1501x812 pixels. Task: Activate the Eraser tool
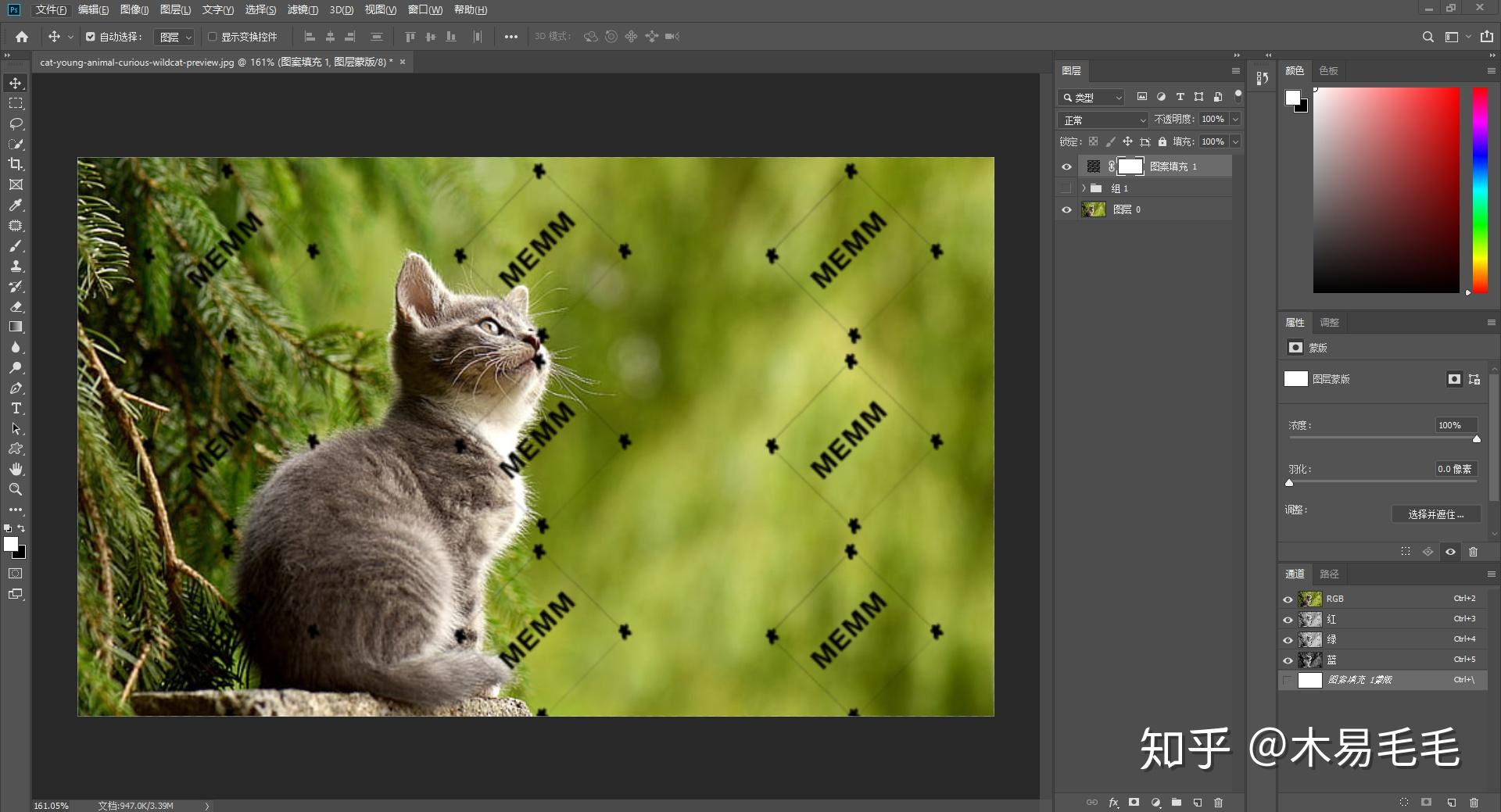click(x=16, y=306)
